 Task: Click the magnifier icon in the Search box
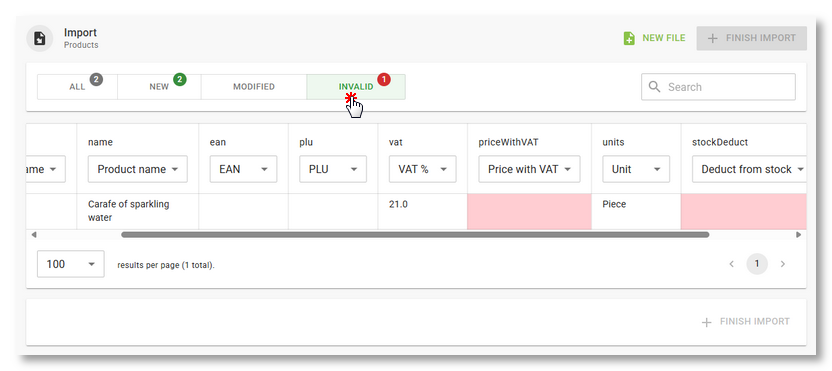click(655, 87)
